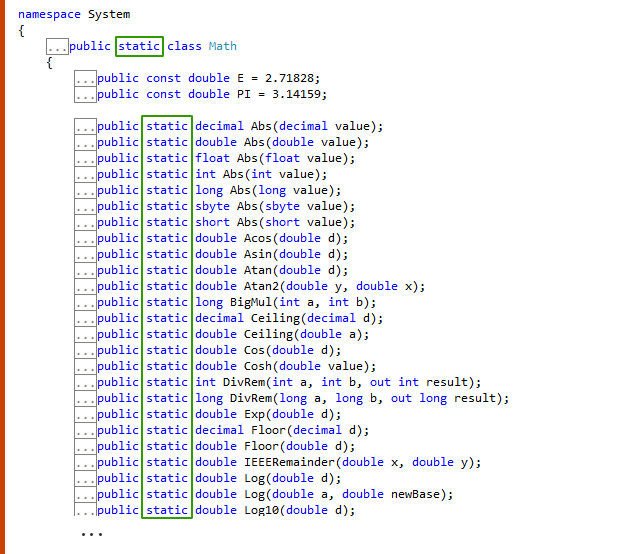Expand collapsed comment before Exp(double d)

coord(85,414)
